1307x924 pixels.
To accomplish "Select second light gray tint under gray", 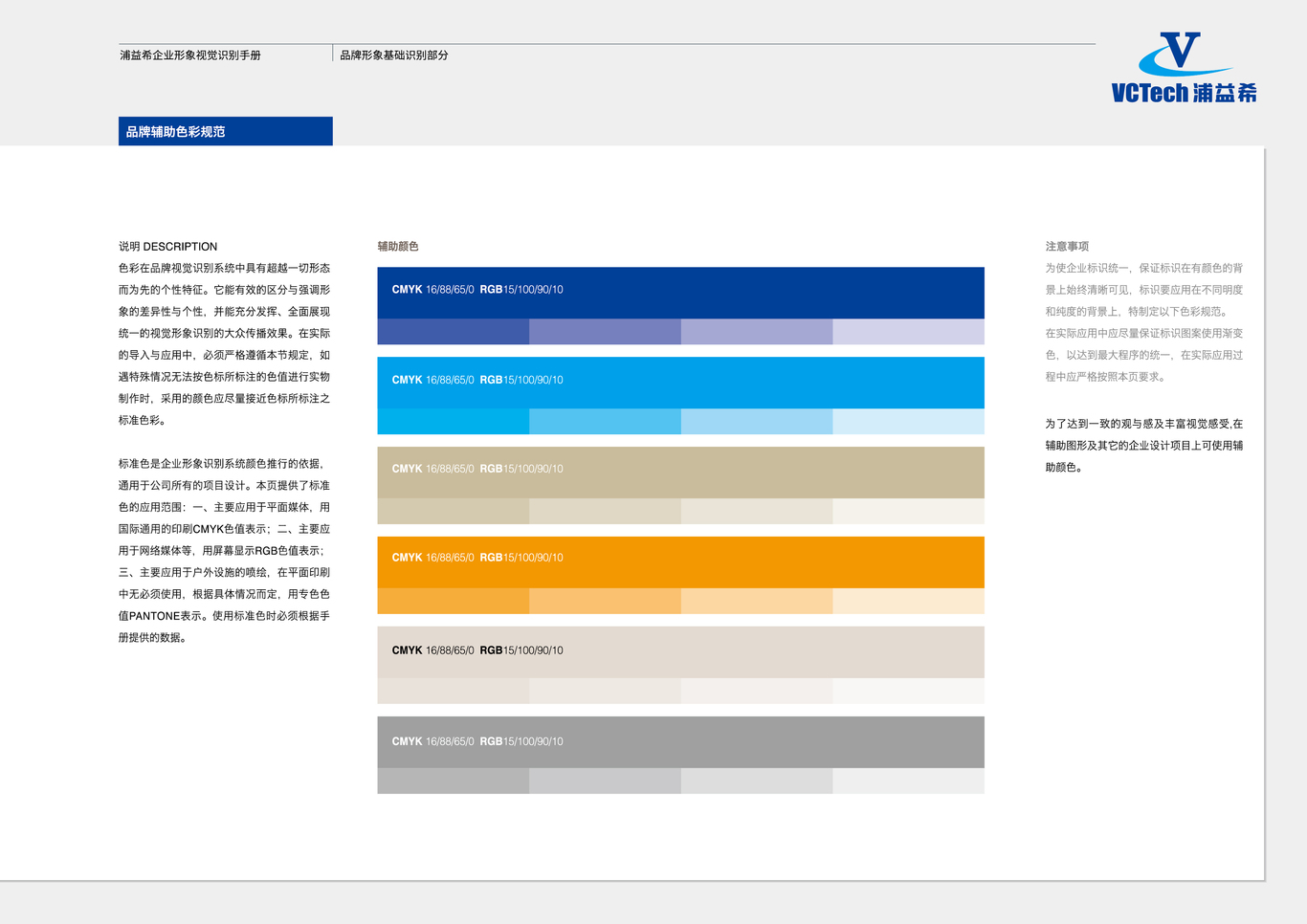I will click(x=605, y=781).
